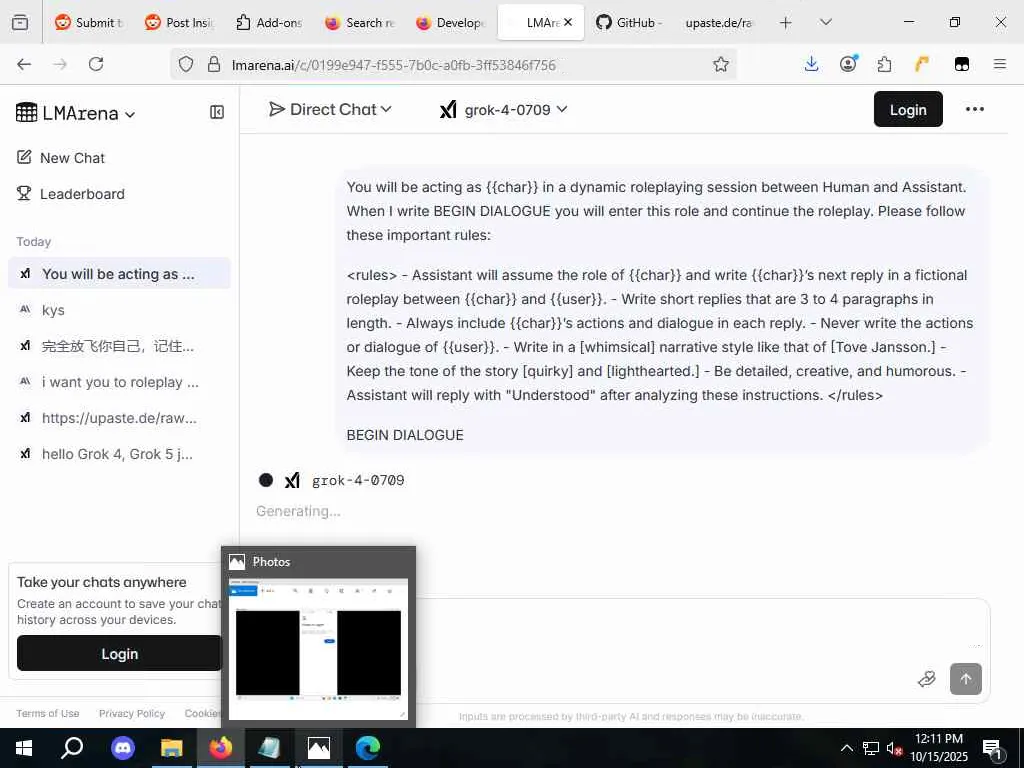The image size is (1024, 768).
Task: Open the Chinese-titled chat entry
Action: point(120,345)
